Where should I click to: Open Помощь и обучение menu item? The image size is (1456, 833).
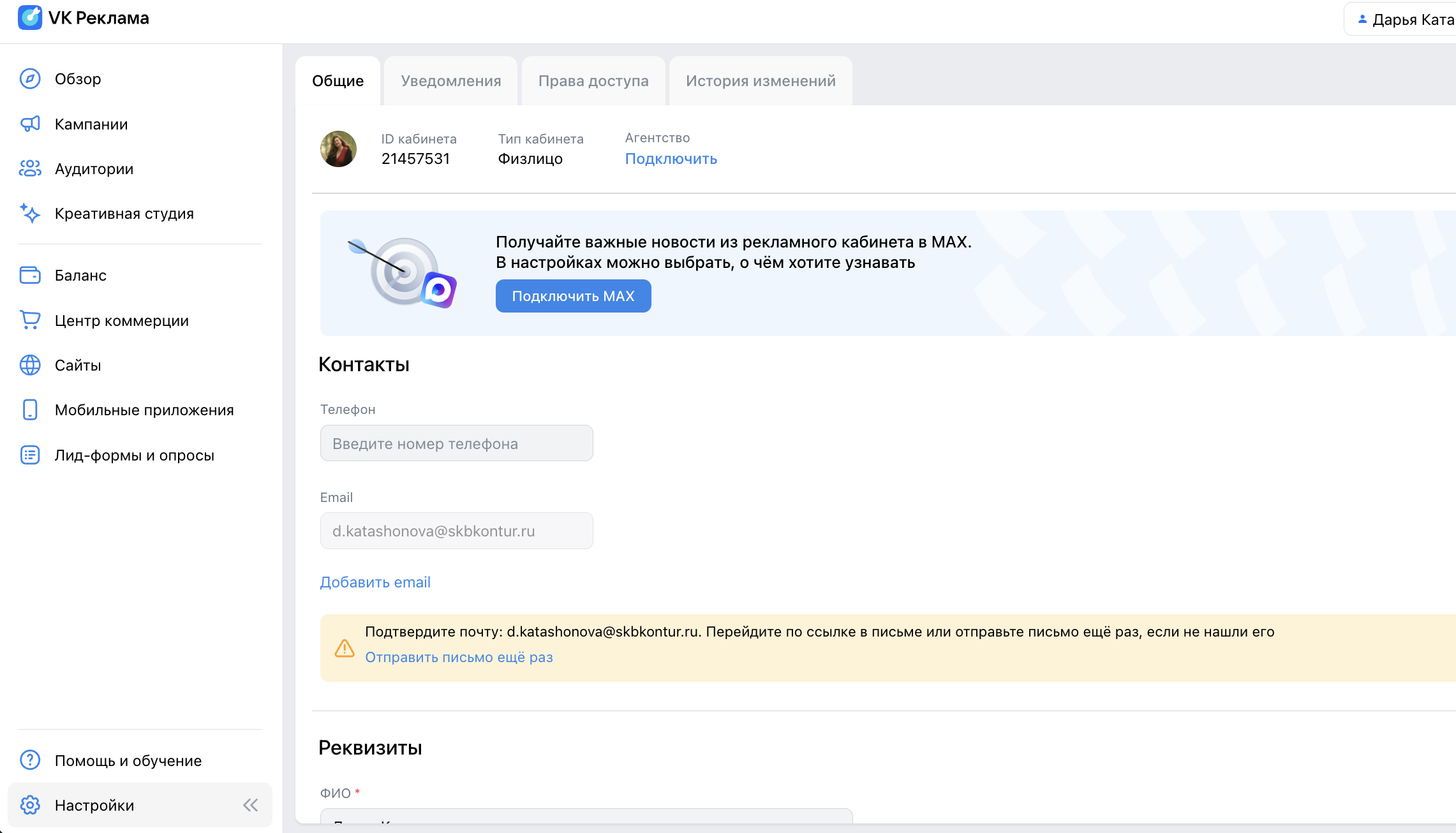pyautogui.click(x=128, y=760)
